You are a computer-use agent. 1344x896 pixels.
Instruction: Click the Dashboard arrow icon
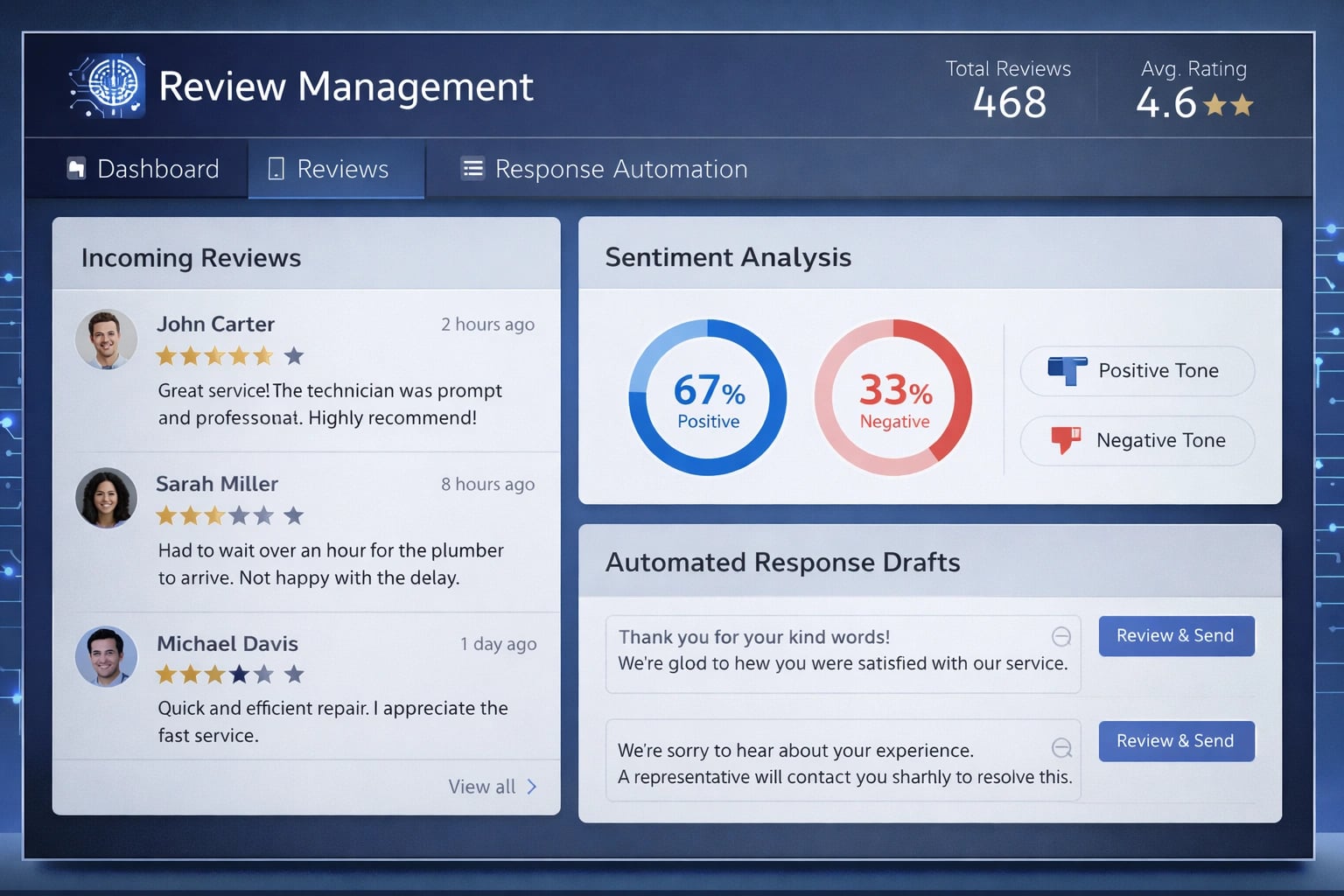pos(75,168)
